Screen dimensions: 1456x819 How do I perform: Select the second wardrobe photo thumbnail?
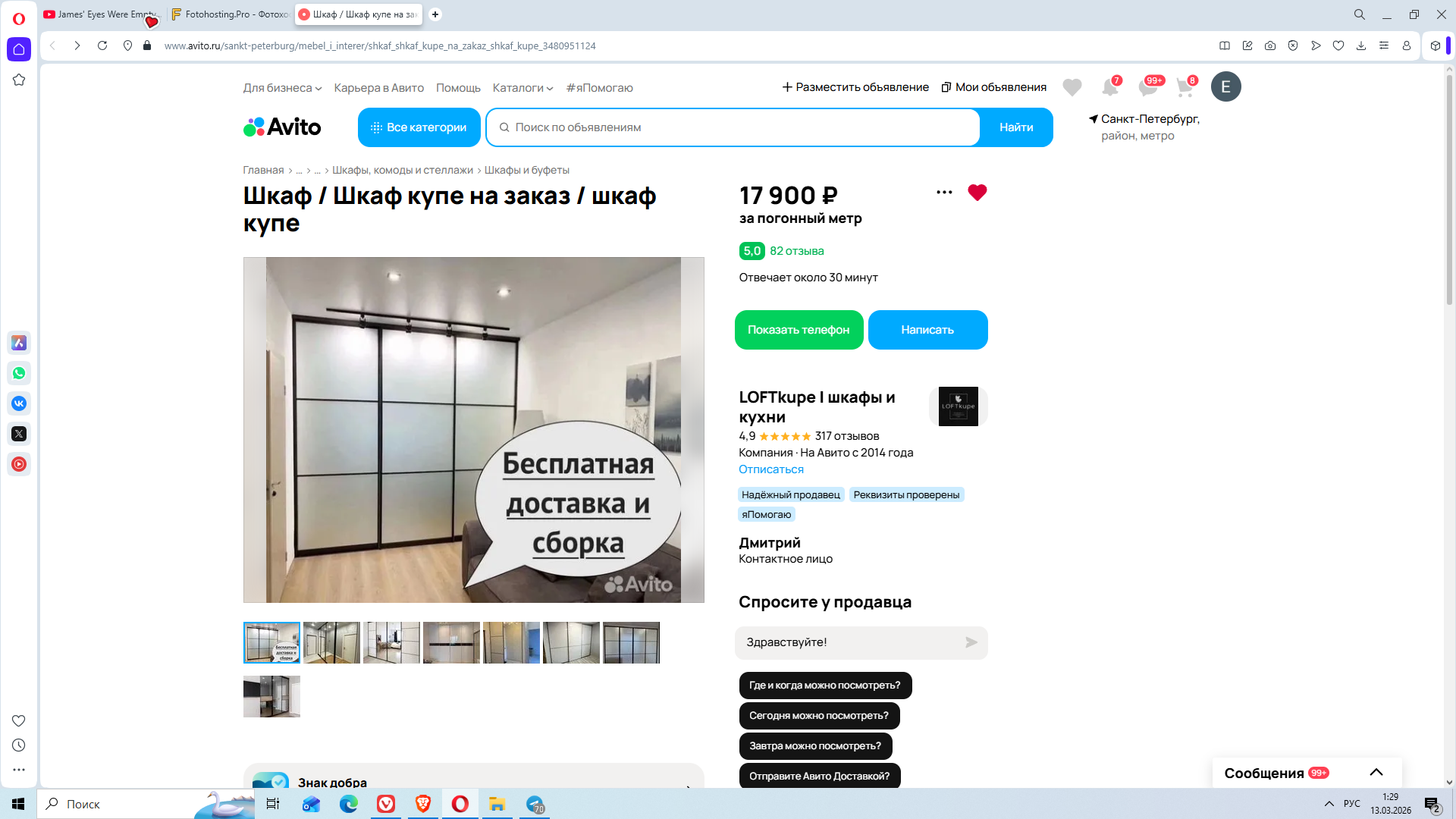tap(331, 642)
